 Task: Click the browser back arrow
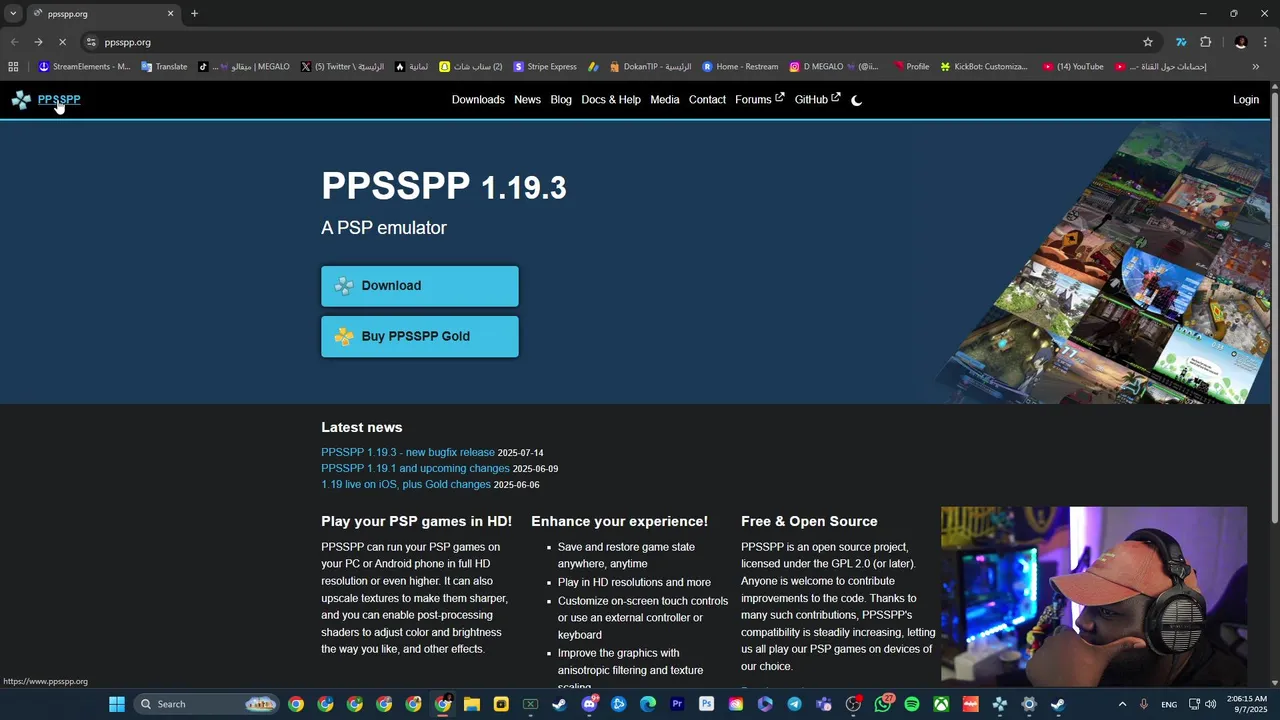pos(14,42)
